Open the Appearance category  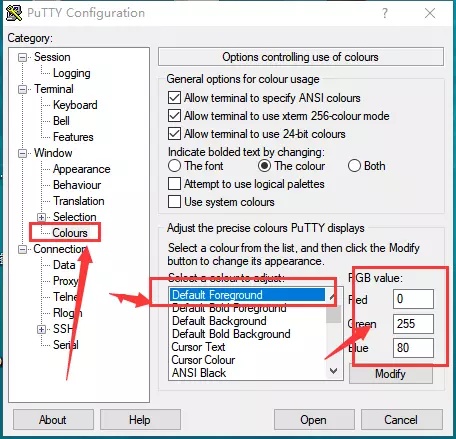[82, 169]
